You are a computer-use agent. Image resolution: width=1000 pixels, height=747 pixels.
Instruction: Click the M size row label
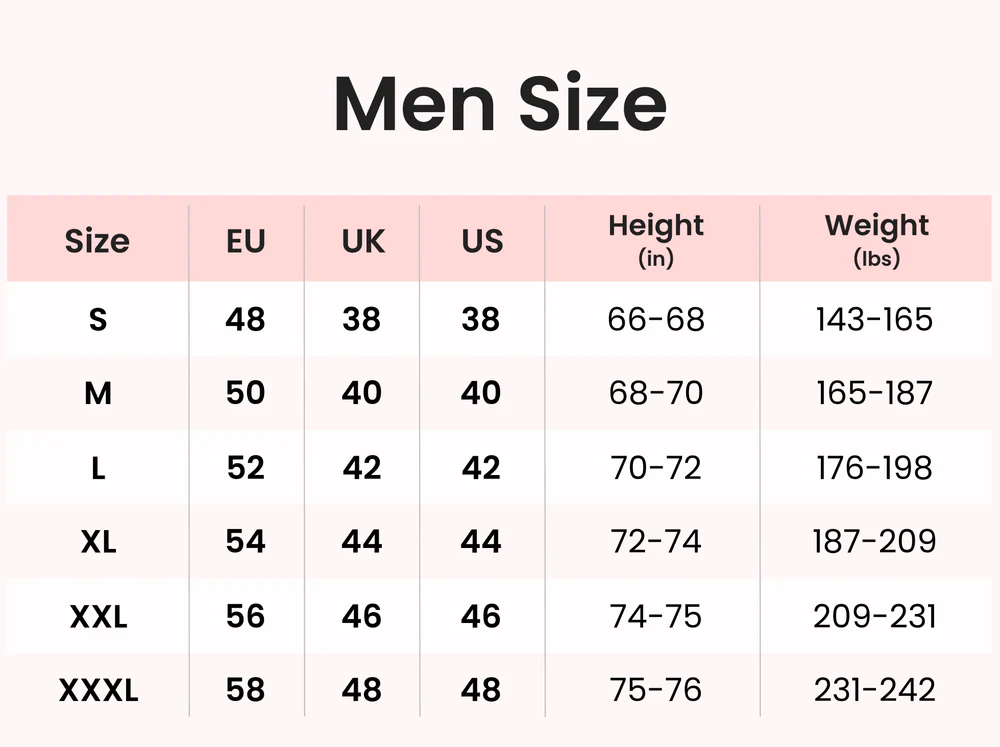(x=97, y=394)
